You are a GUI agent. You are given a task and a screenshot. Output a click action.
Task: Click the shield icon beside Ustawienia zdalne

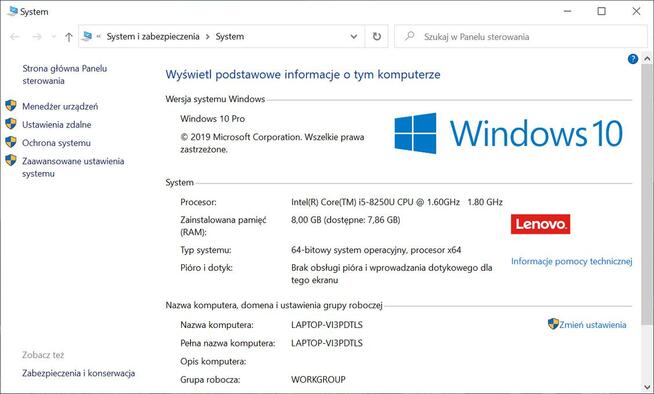coord(11,124)
